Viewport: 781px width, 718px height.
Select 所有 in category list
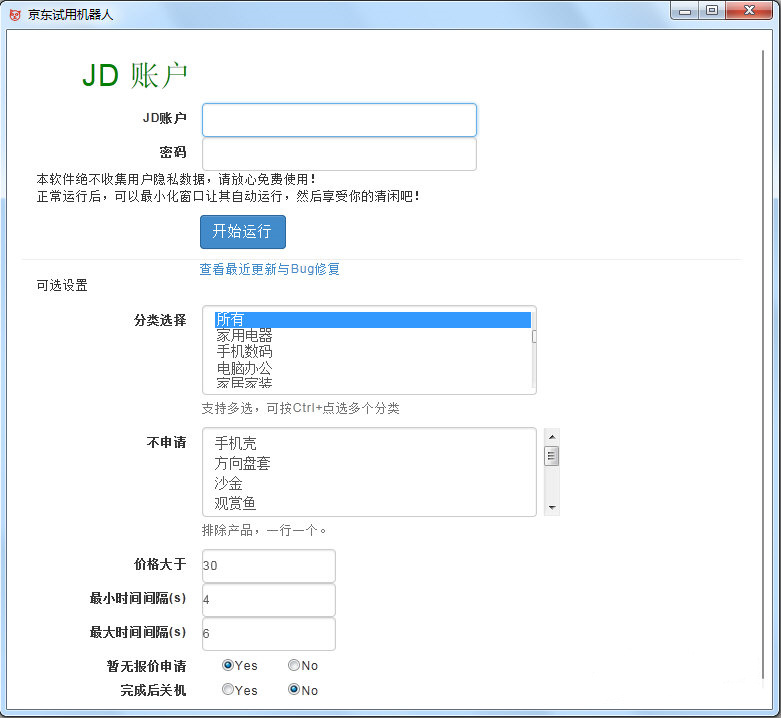[372, 320]
